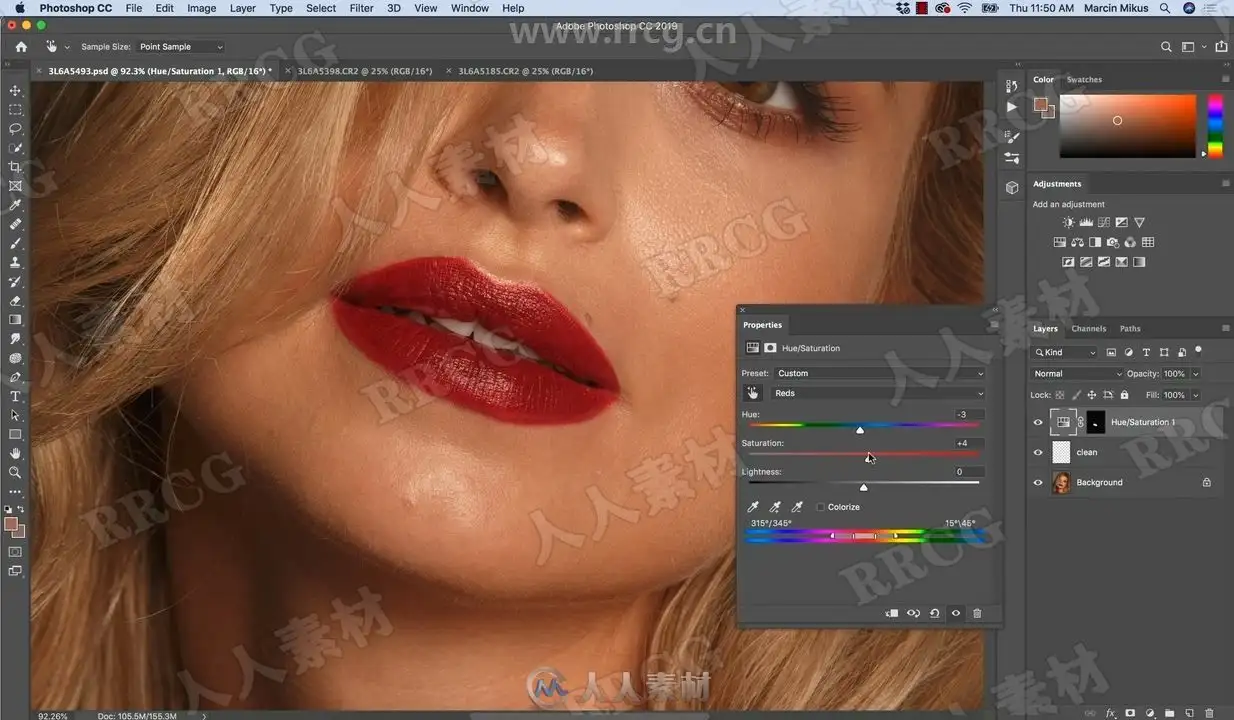The image size is (1234, 720).
Task: Click the Saturation value field
Action: tap(968, 443)
